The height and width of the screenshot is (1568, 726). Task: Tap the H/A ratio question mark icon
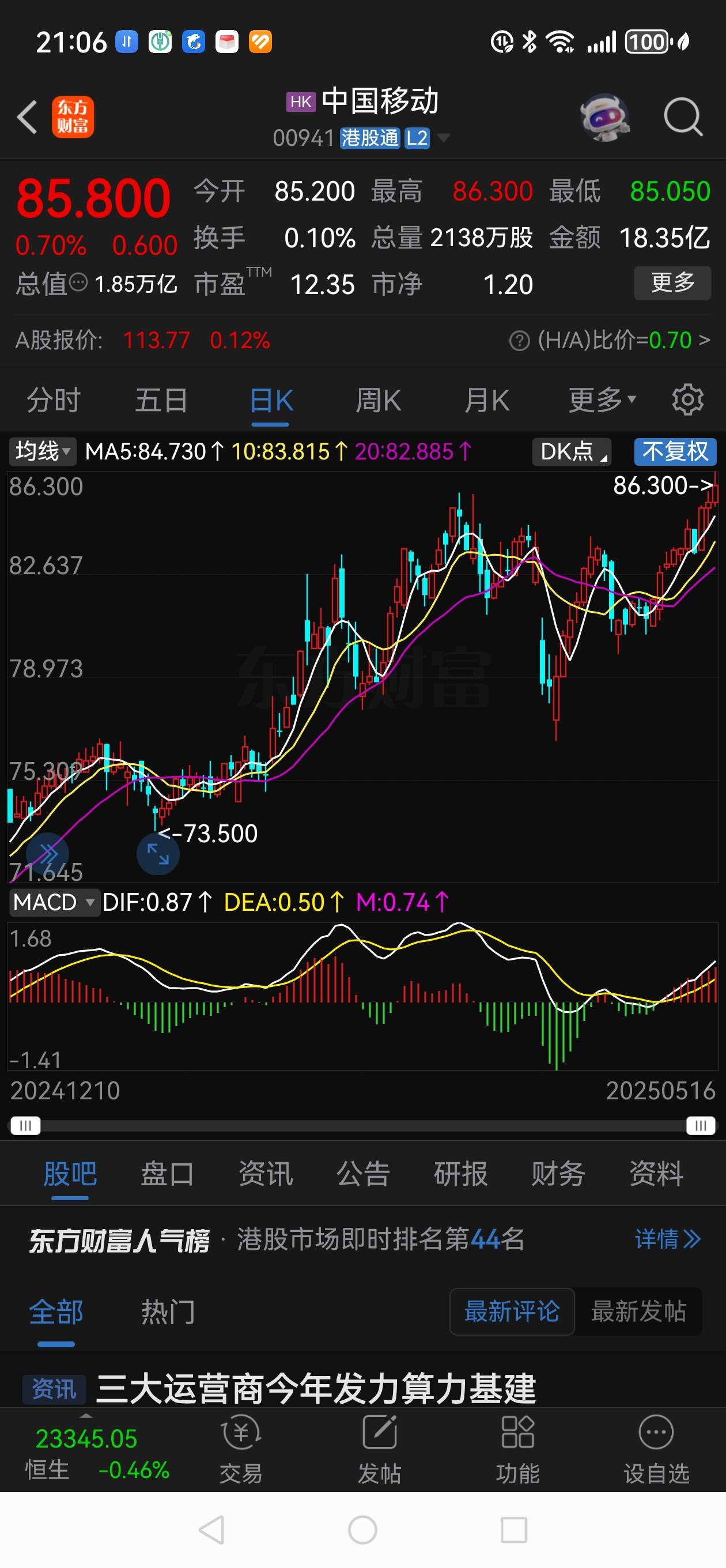pos(519,341)
